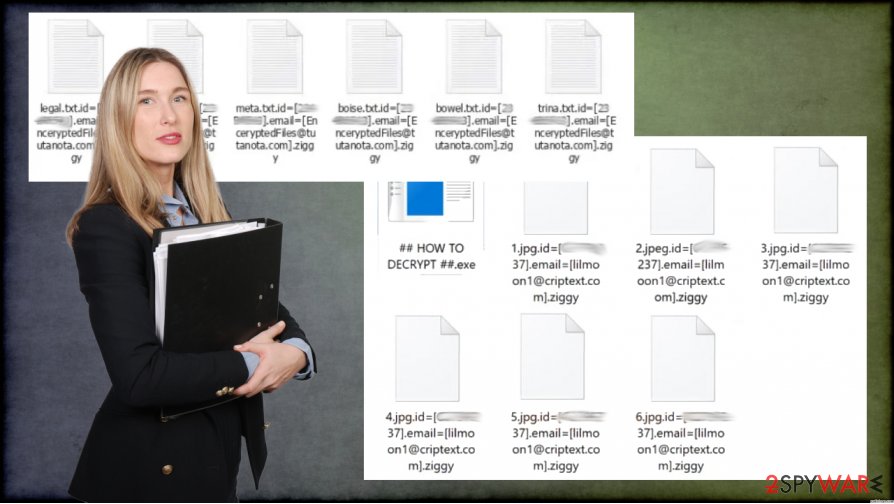
Task: Click the bowel.txt.id file name
Action: click(x=474, y=133)
